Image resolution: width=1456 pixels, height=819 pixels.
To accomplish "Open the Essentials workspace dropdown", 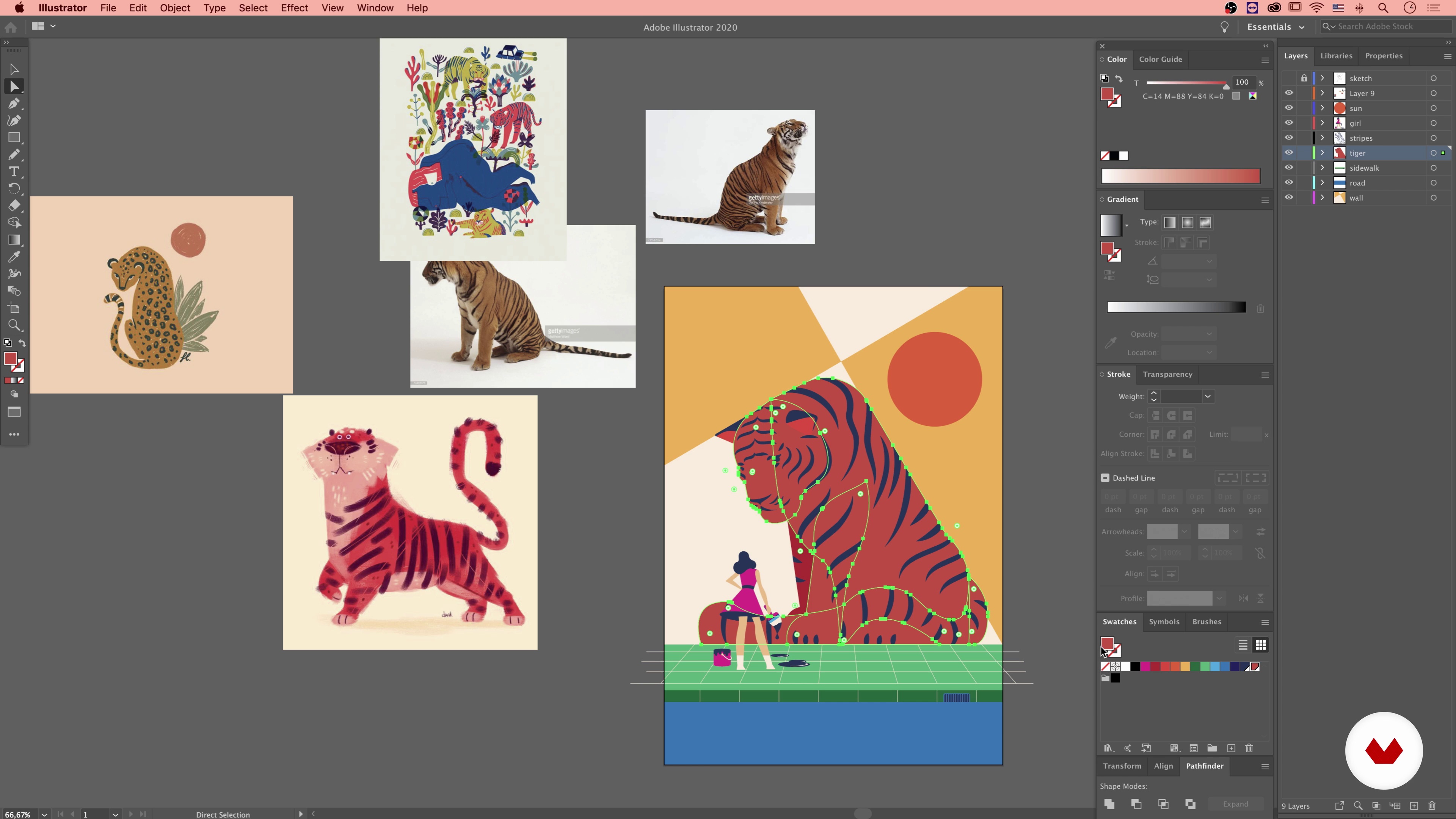I will (1276, 27).
